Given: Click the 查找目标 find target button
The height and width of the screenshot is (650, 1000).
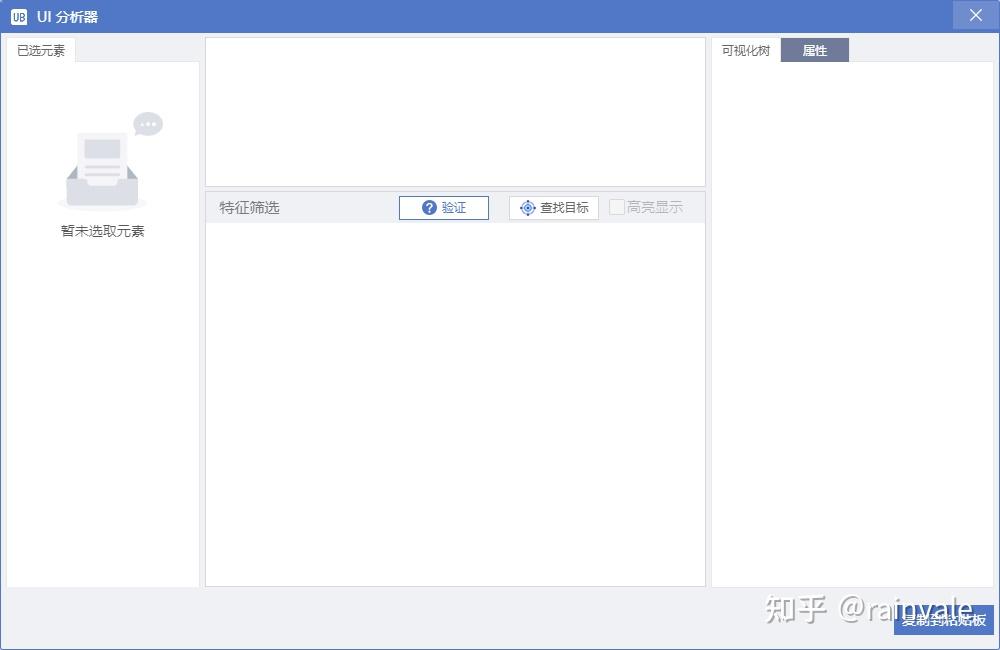Looking at the screenshot, I should pyautogui.click(x=553, y=207).
